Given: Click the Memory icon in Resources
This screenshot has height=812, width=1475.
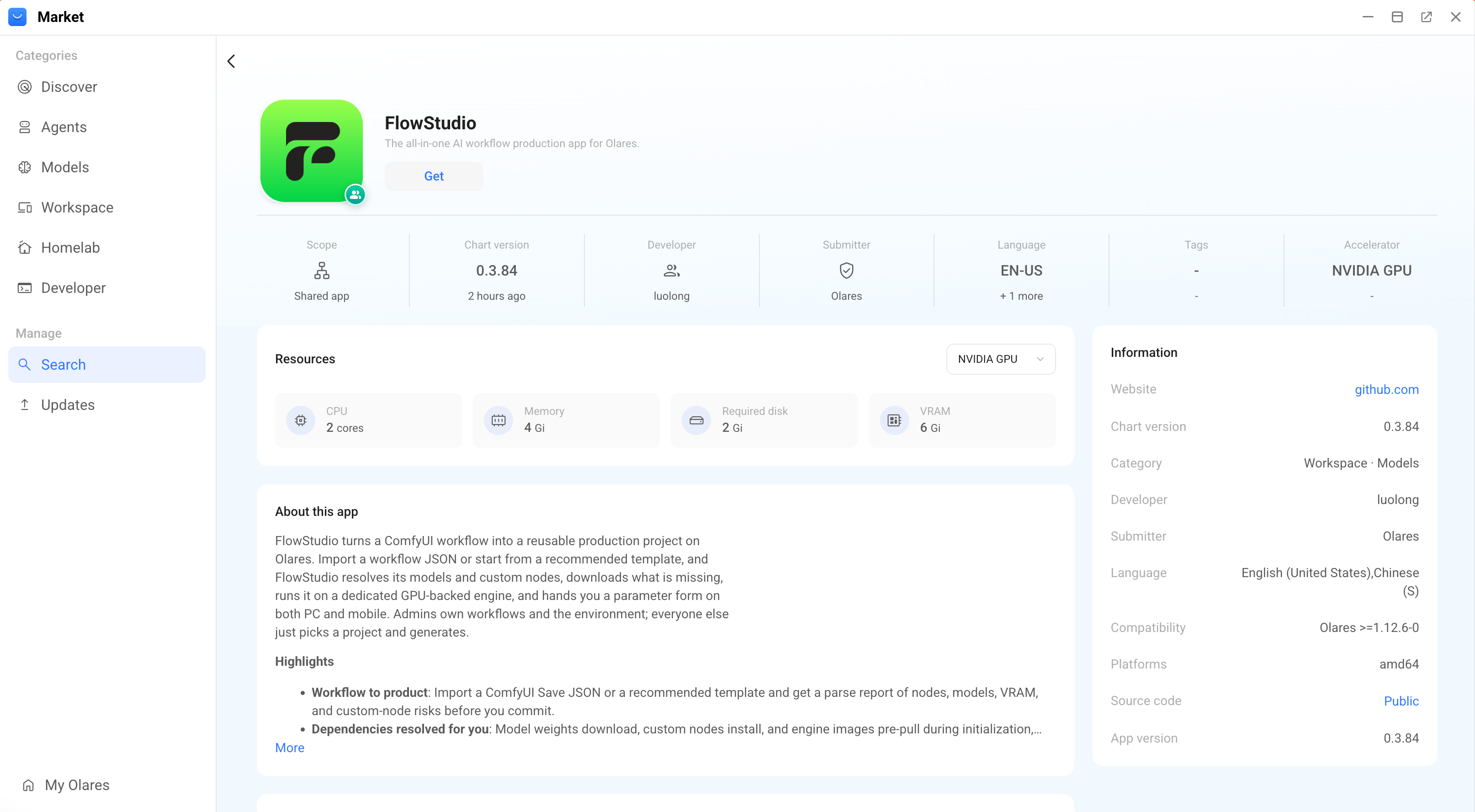Looking at the screenshot, I should [499, 420].
